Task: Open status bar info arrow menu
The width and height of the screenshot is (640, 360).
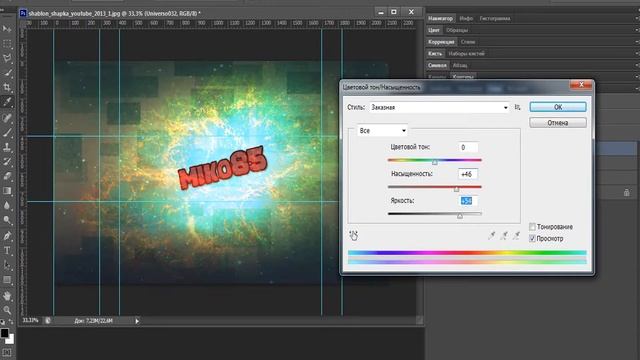Action: click(137, 321)
